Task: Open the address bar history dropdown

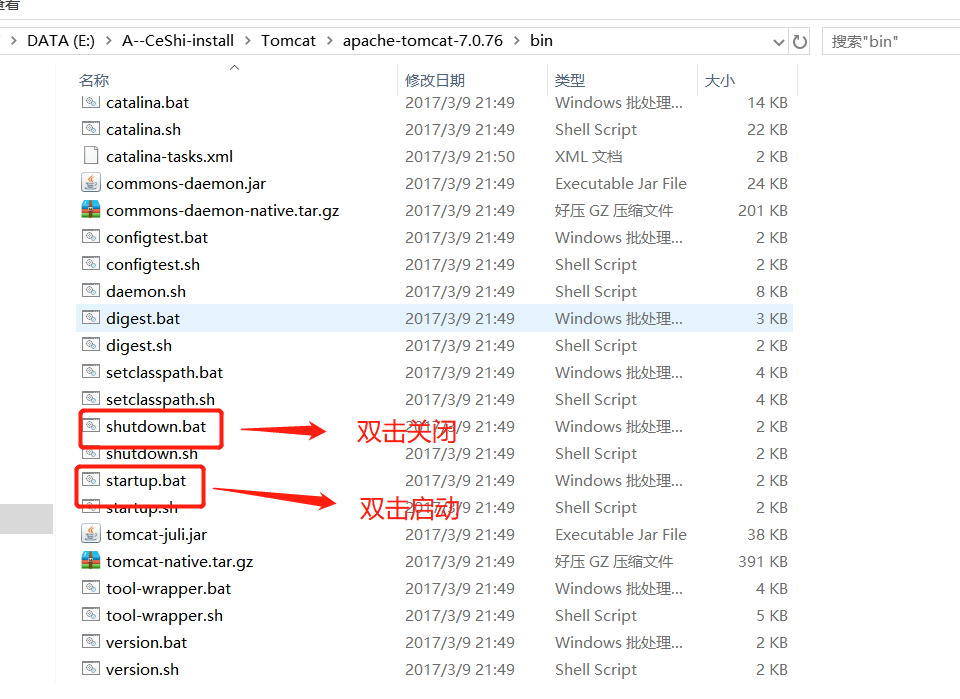Action: 779,42
